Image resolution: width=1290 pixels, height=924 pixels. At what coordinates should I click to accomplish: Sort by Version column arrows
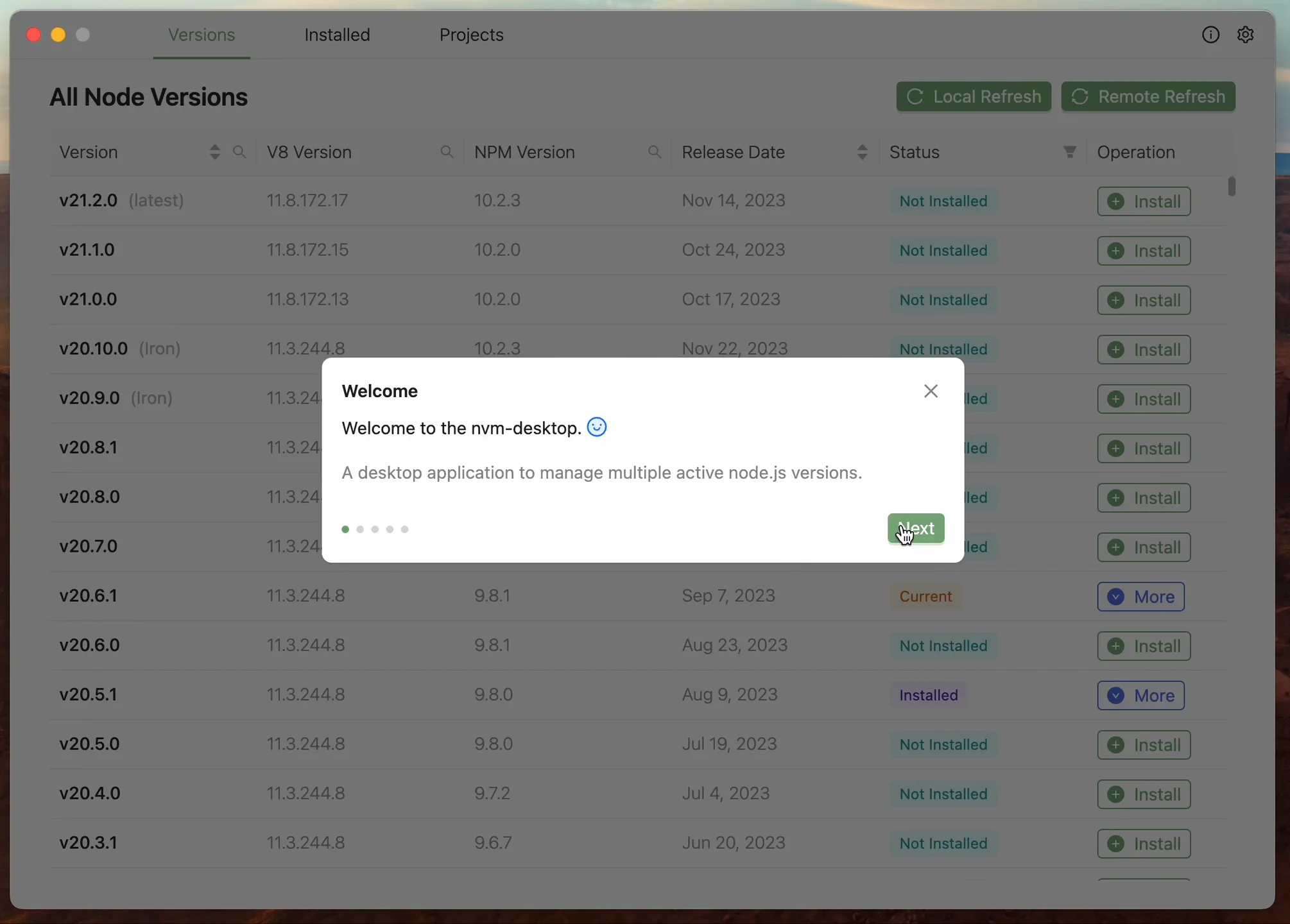[214, 152]
